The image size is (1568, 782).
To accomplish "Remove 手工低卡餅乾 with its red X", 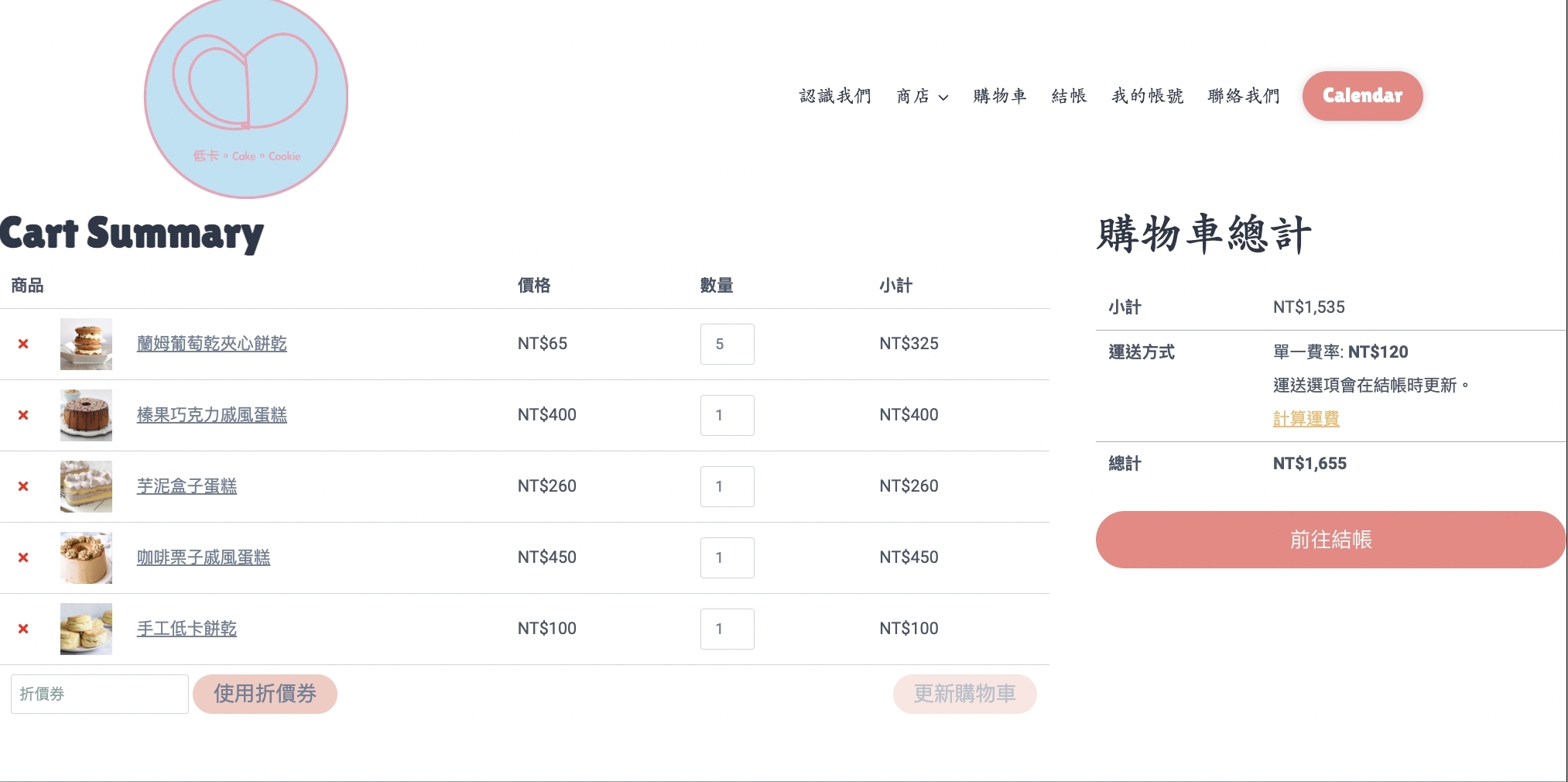I will point(23,629).
